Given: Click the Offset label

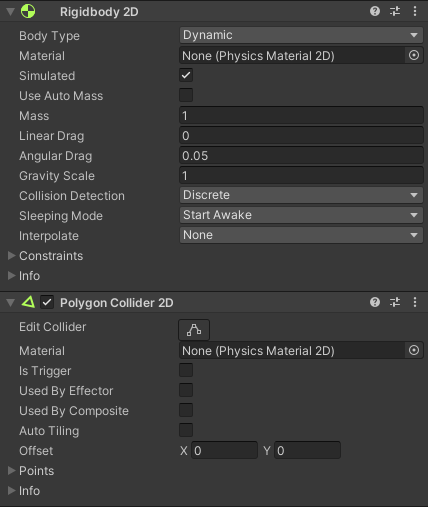Looking at the screenshot, I should (x=36, y=451).
